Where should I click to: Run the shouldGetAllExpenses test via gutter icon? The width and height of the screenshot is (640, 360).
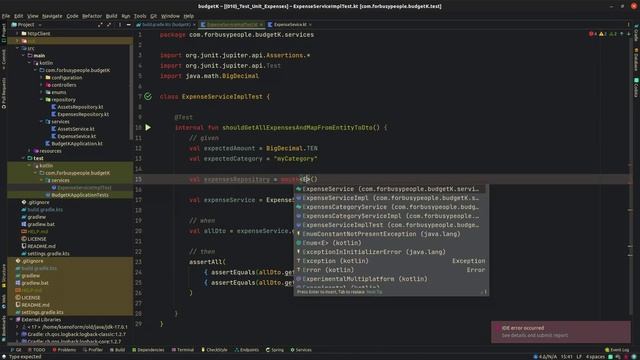click(148, 127)
